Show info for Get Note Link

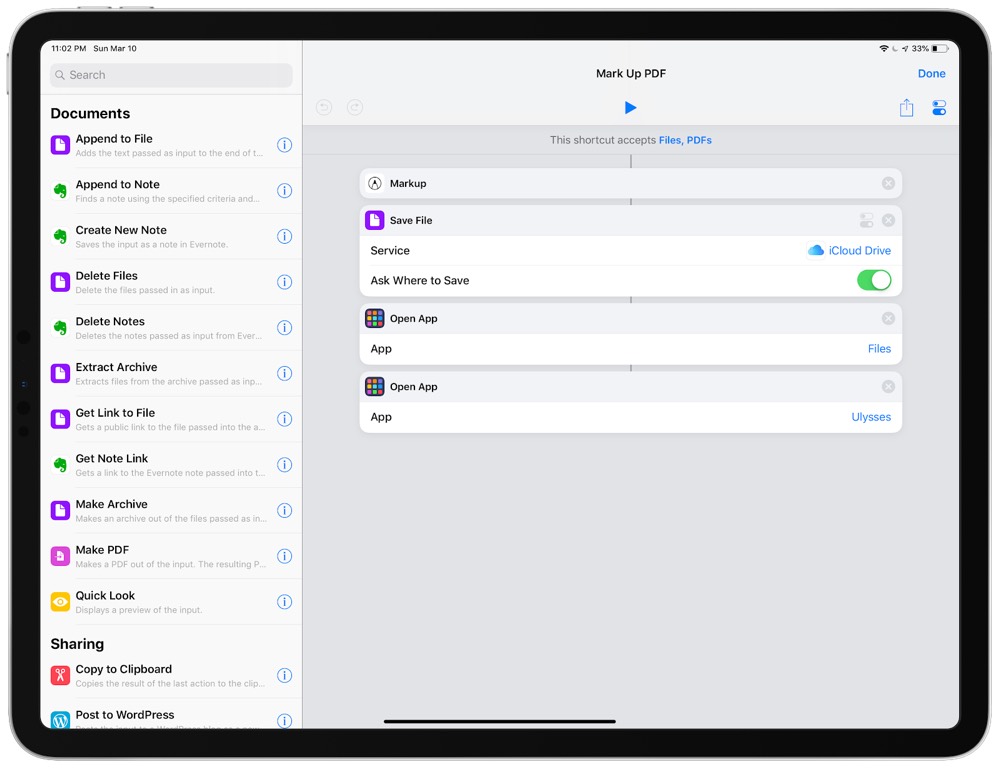tap(284, 465)
